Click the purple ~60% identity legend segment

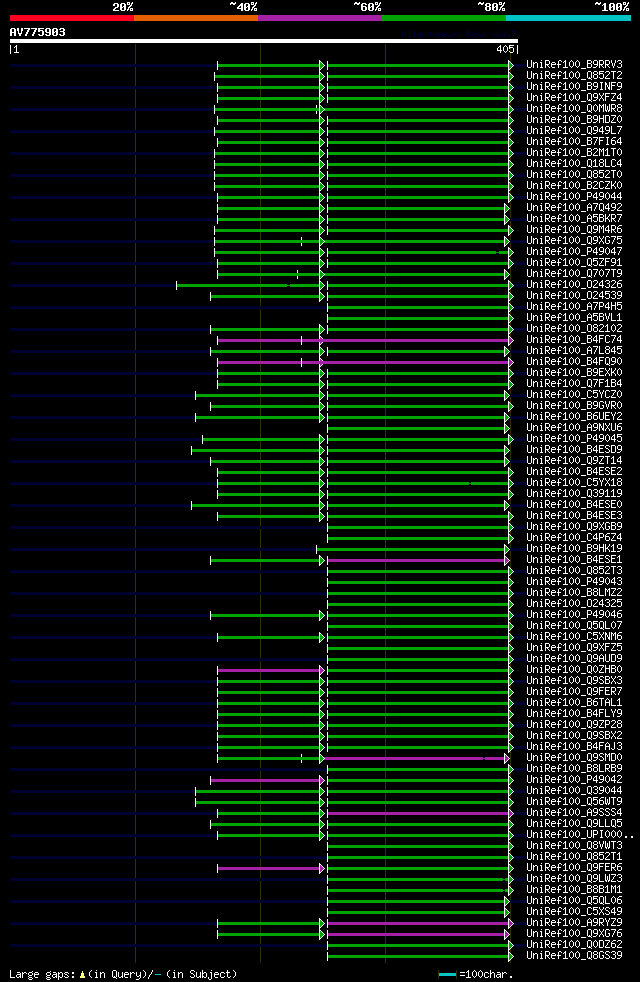(x=320, y=18)
